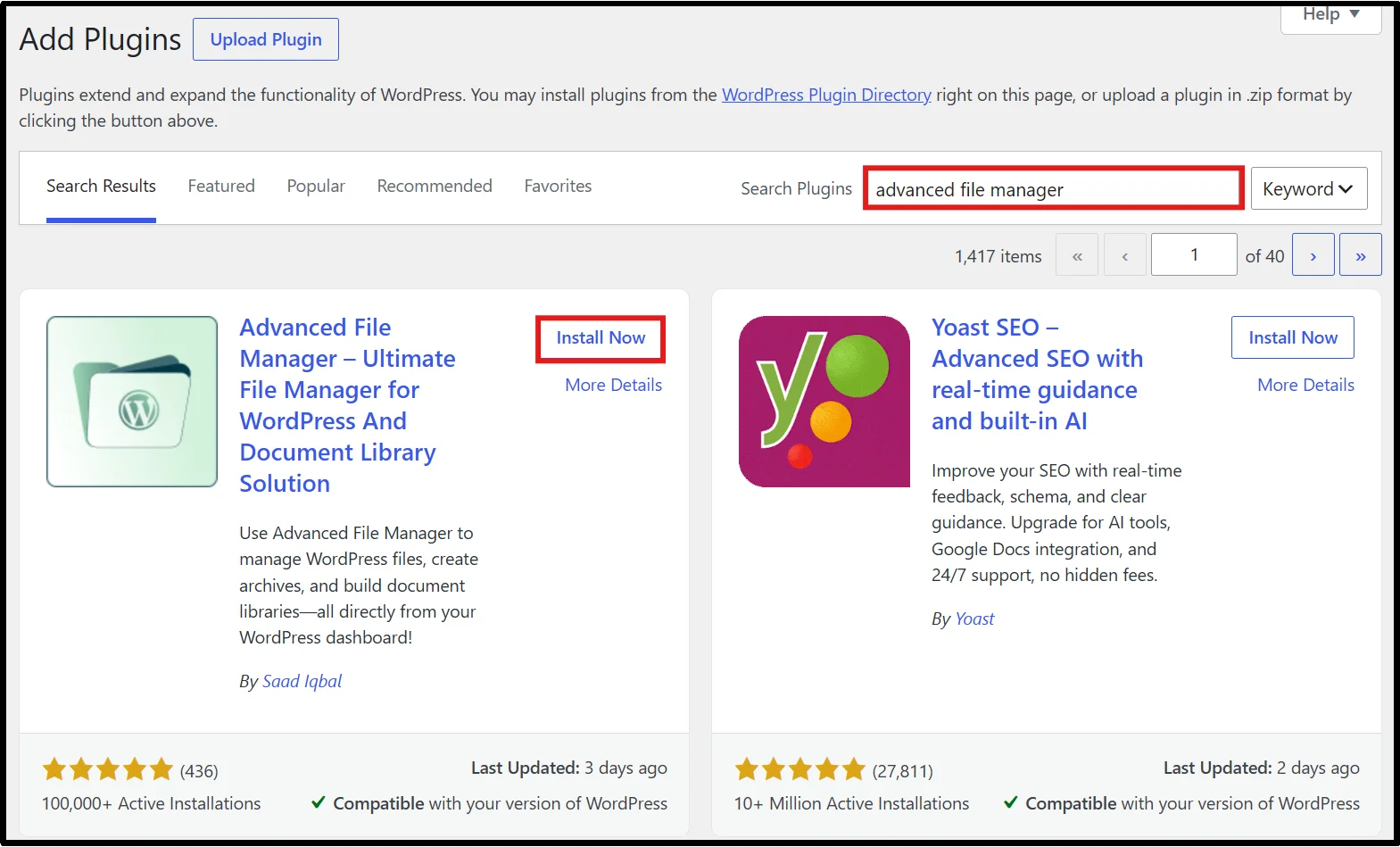Jump to last page of results
Image resolution: width=1400 pixels, height=847 pixels.
pos(1361,255)
